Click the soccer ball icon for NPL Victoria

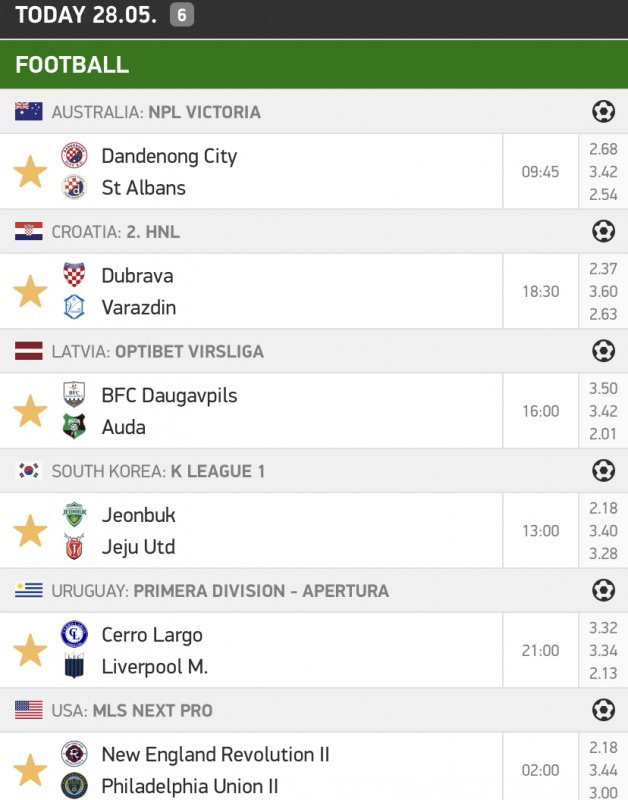point(603,111)
